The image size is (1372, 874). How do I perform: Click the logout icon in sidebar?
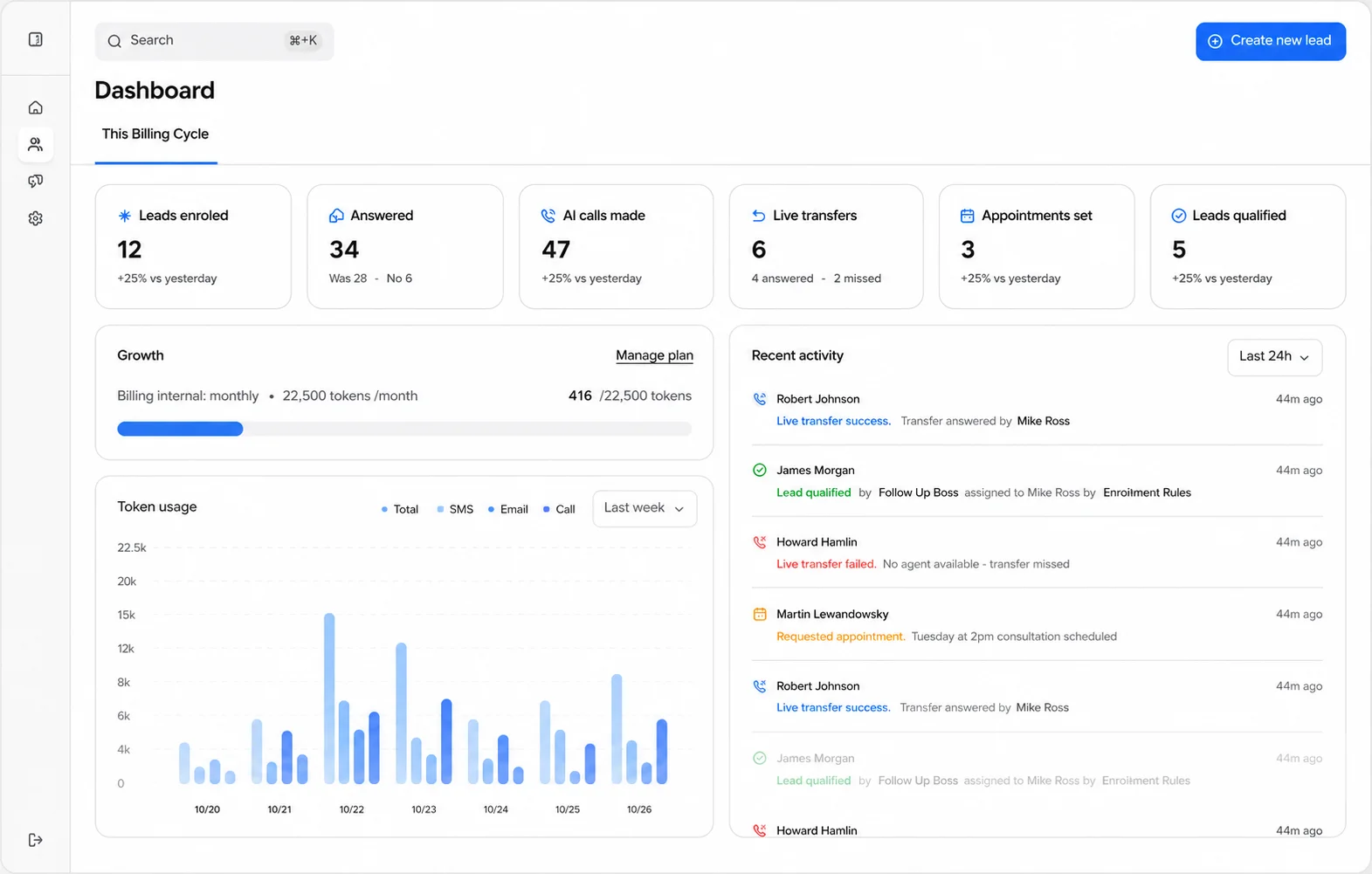[36, 840]
